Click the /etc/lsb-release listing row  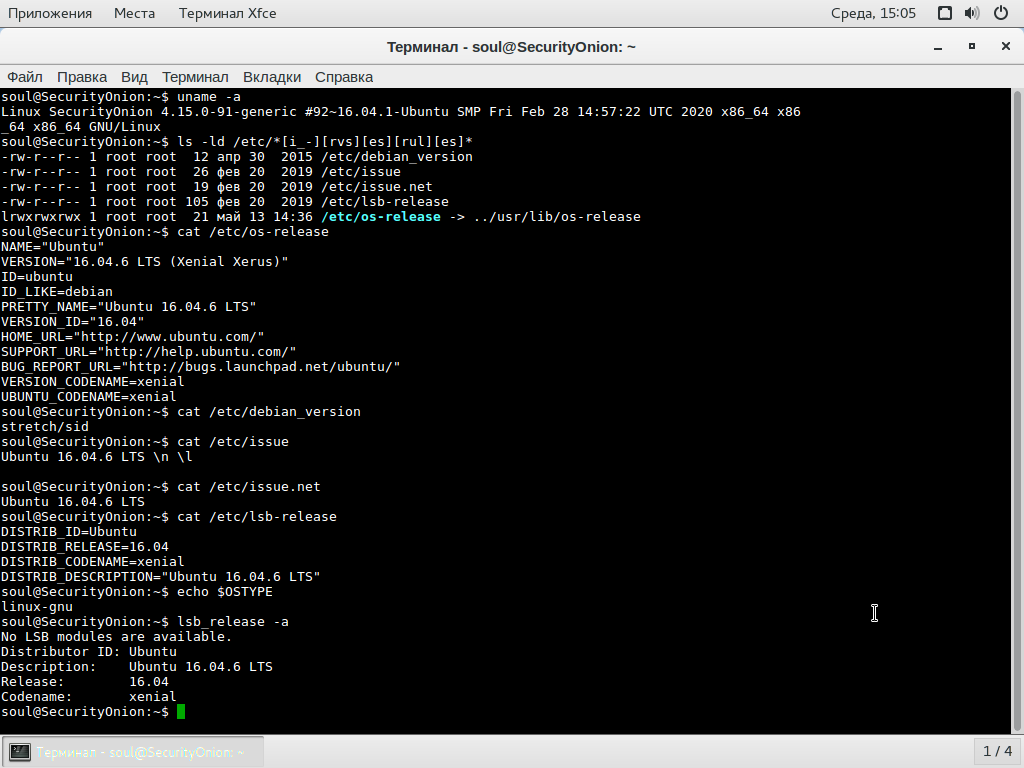[225, 202]
